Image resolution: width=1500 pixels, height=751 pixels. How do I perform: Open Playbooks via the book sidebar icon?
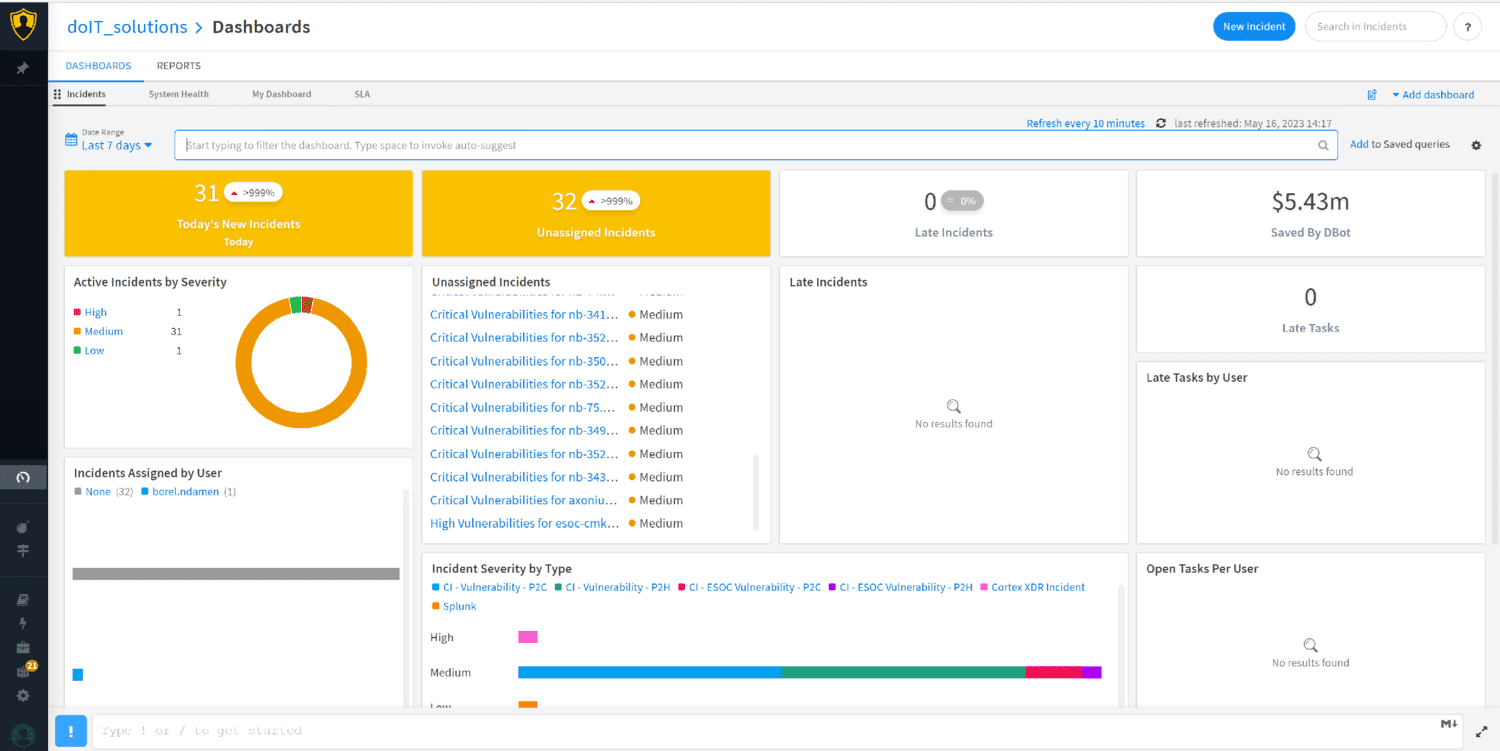click(x=23, y=600)
